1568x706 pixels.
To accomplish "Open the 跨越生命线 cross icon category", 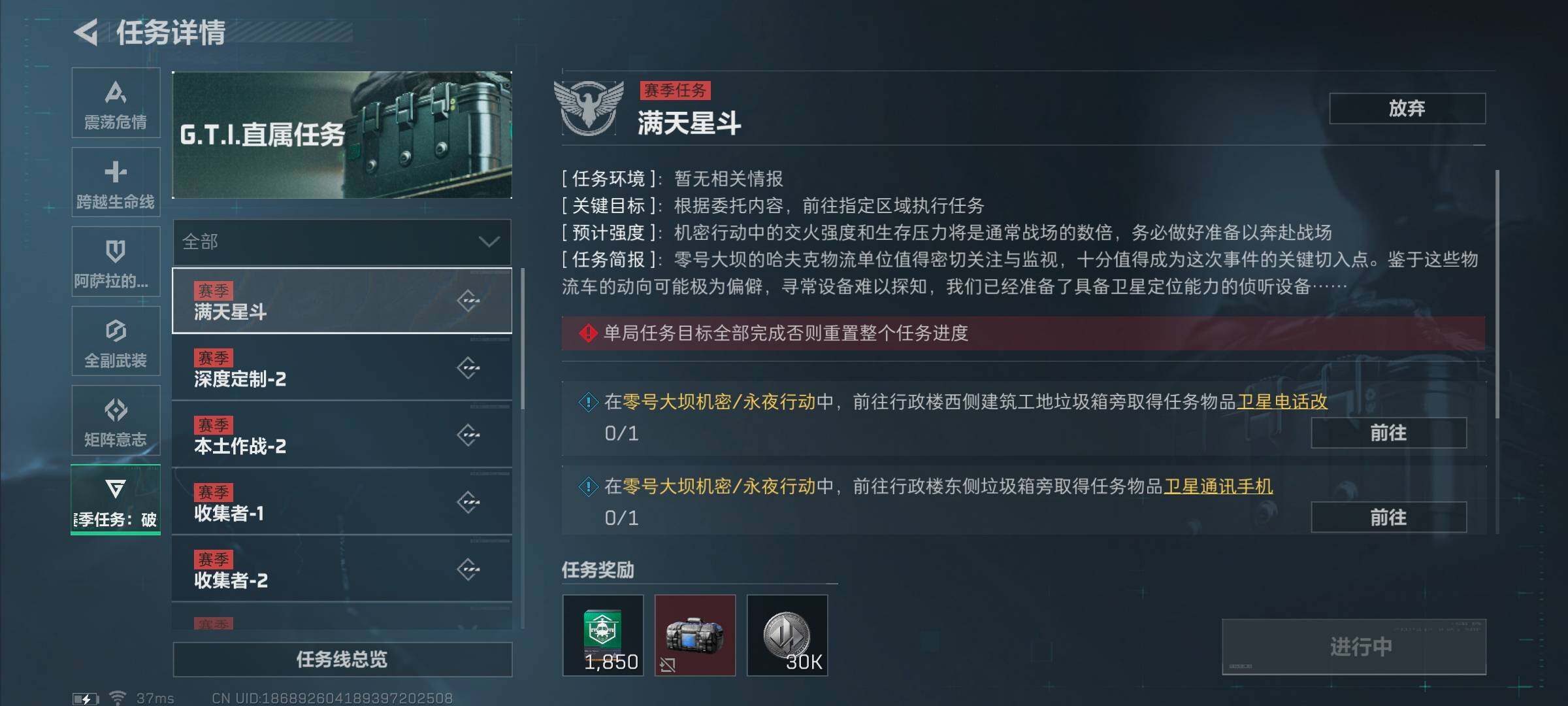I will pos(116,182).
